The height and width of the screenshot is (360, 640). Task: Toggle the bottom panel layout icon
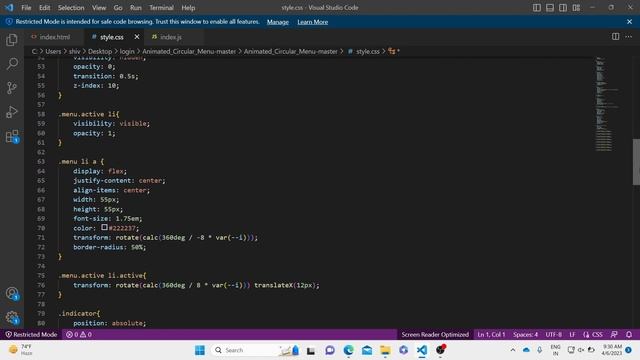550,8
